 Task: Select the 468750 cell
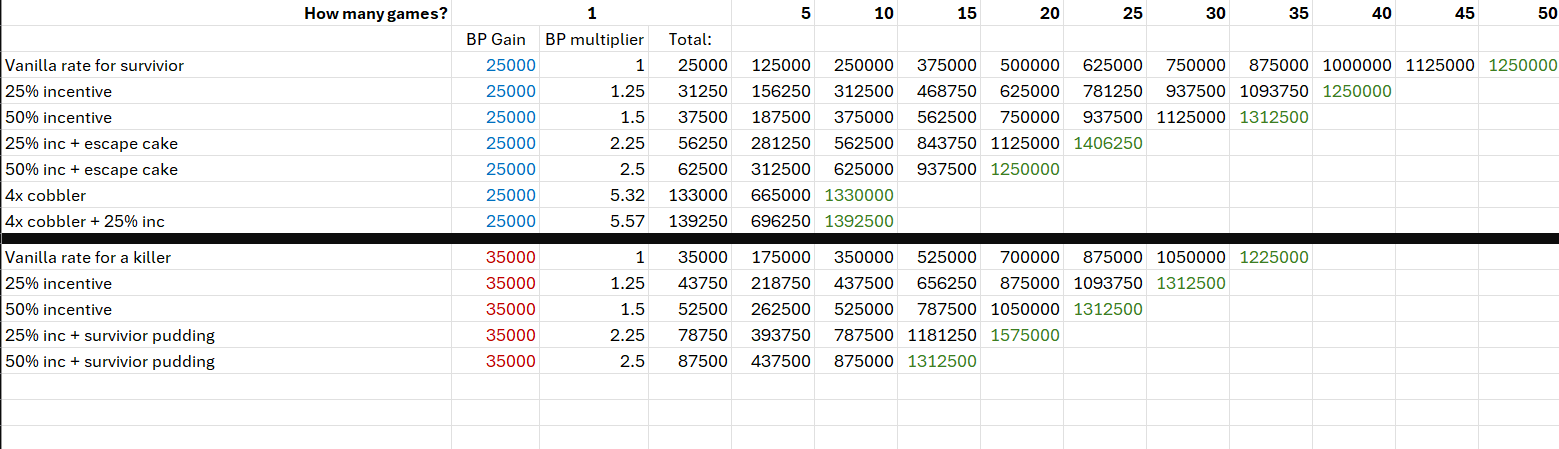click(x=939, y=91)
